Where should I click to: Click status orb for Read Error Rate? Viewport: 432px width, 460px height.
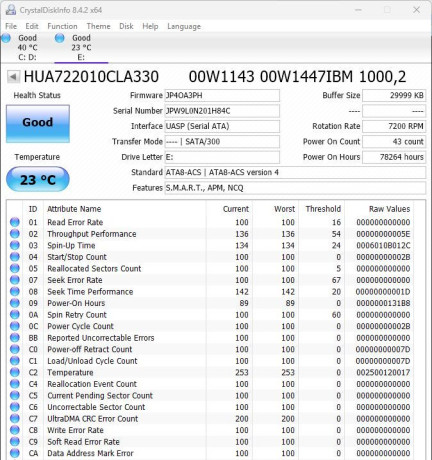click(x=15, y=222)
